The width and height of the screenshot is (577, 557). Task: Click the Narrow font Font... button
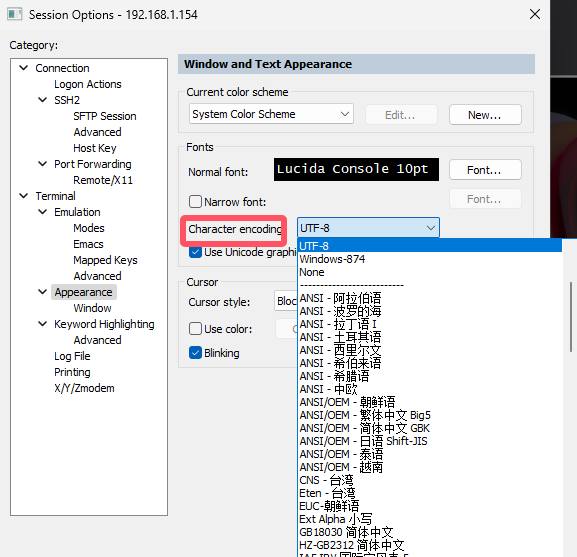(485, 199)
